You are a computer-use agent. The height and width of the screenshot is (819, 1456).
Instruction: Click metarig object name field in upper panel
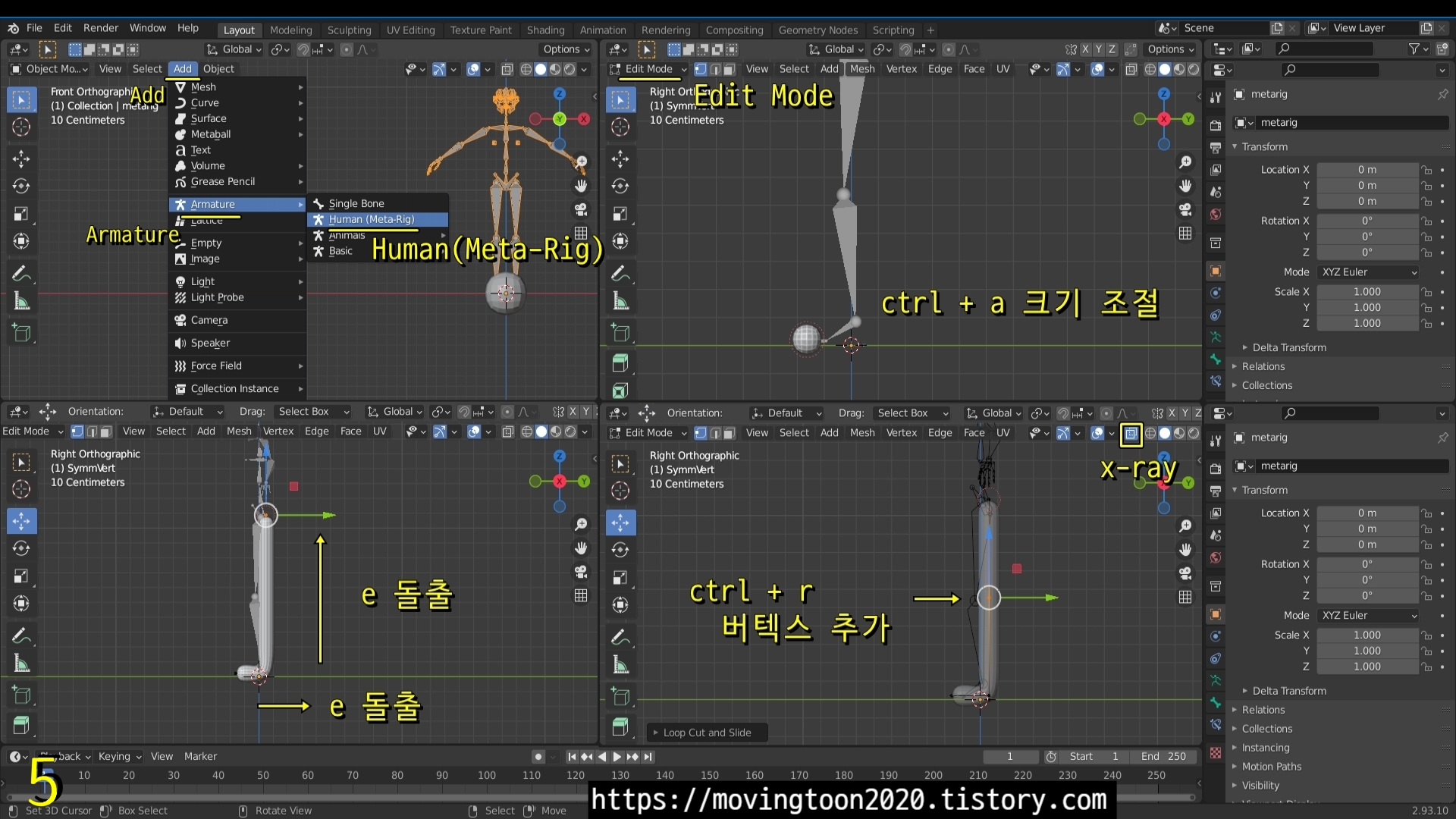pos(1354,123)
